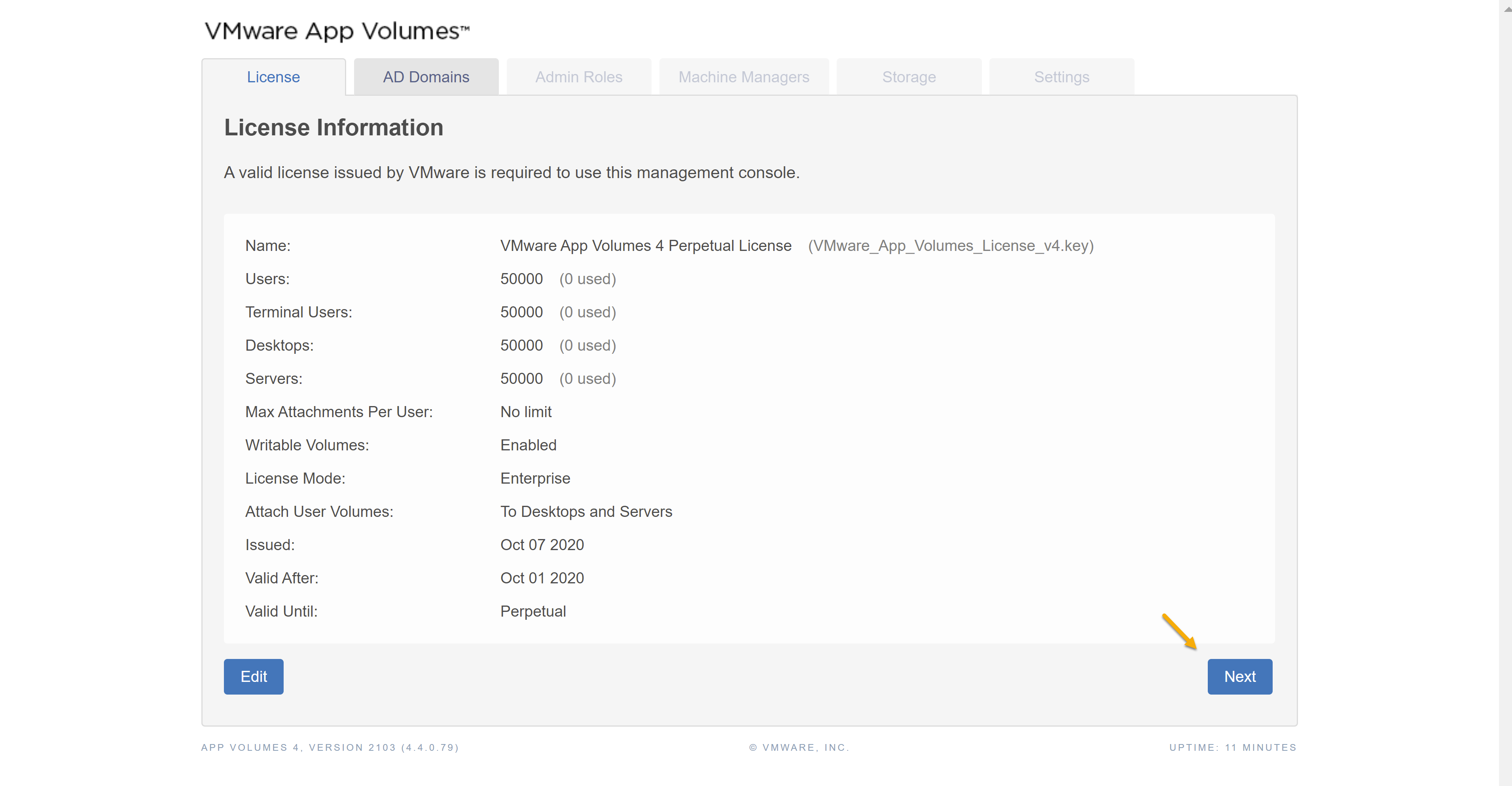Select the License Mode label
The height and width of the screenshot is (786, 1512).
point(295,478)
